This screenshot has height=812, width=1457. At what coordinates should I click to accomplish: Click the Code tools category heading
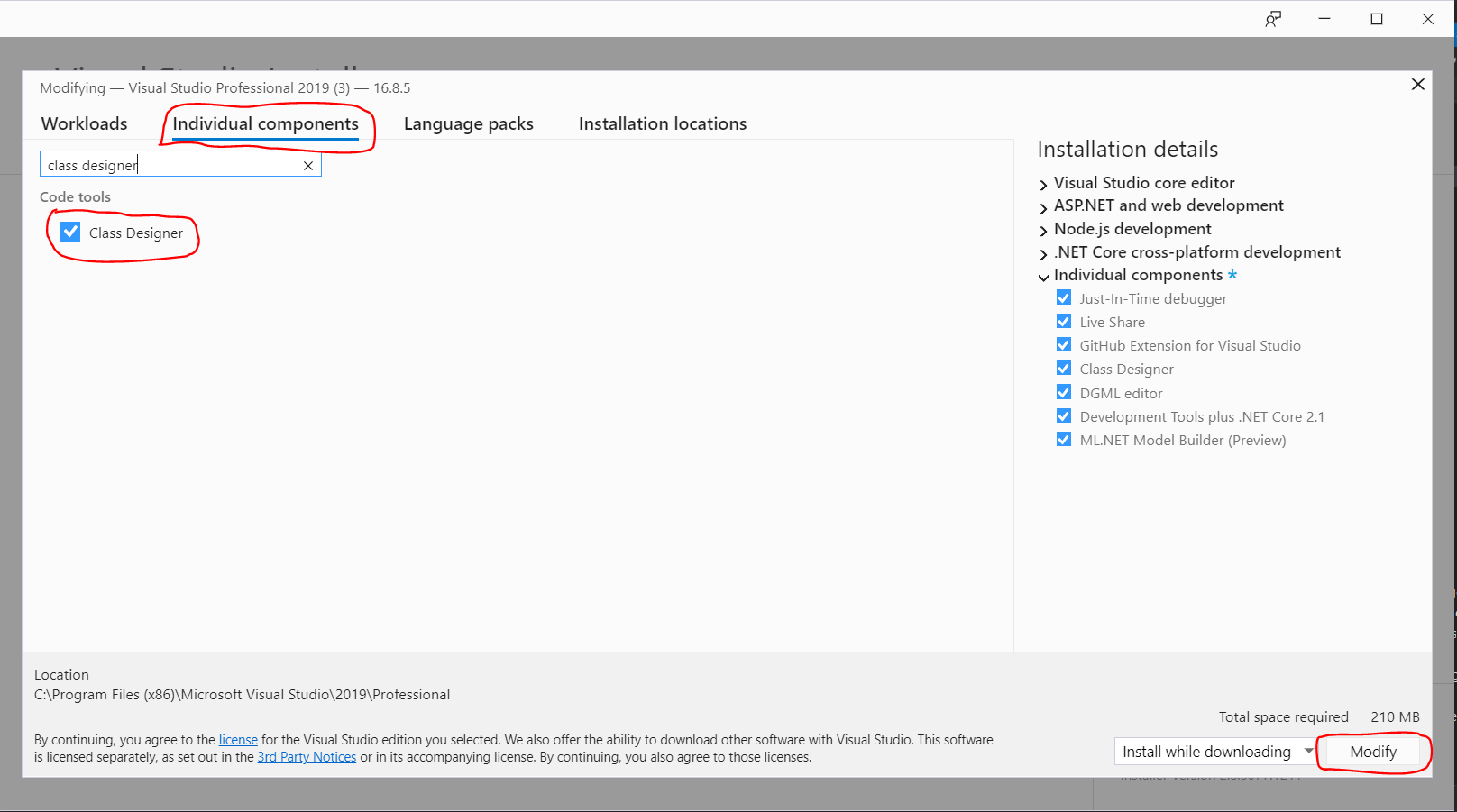click(x=75, y=196)
